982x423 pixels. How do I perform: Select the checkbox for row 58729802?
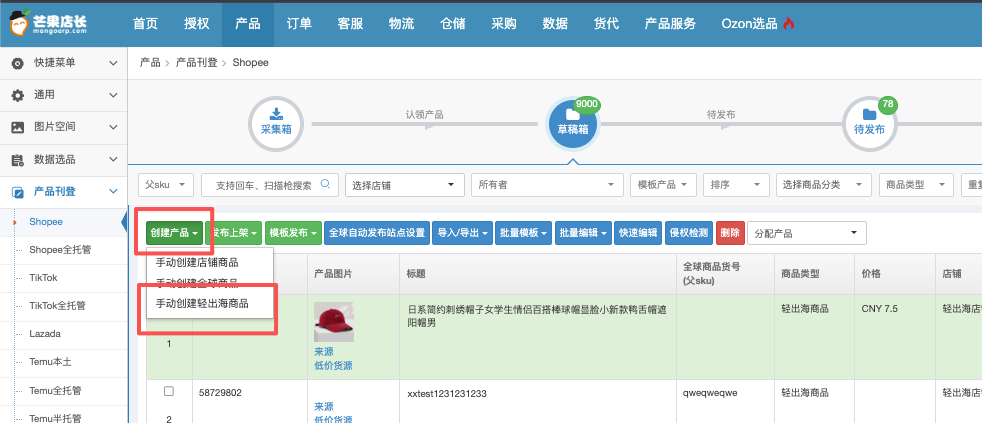pos(169,390)
